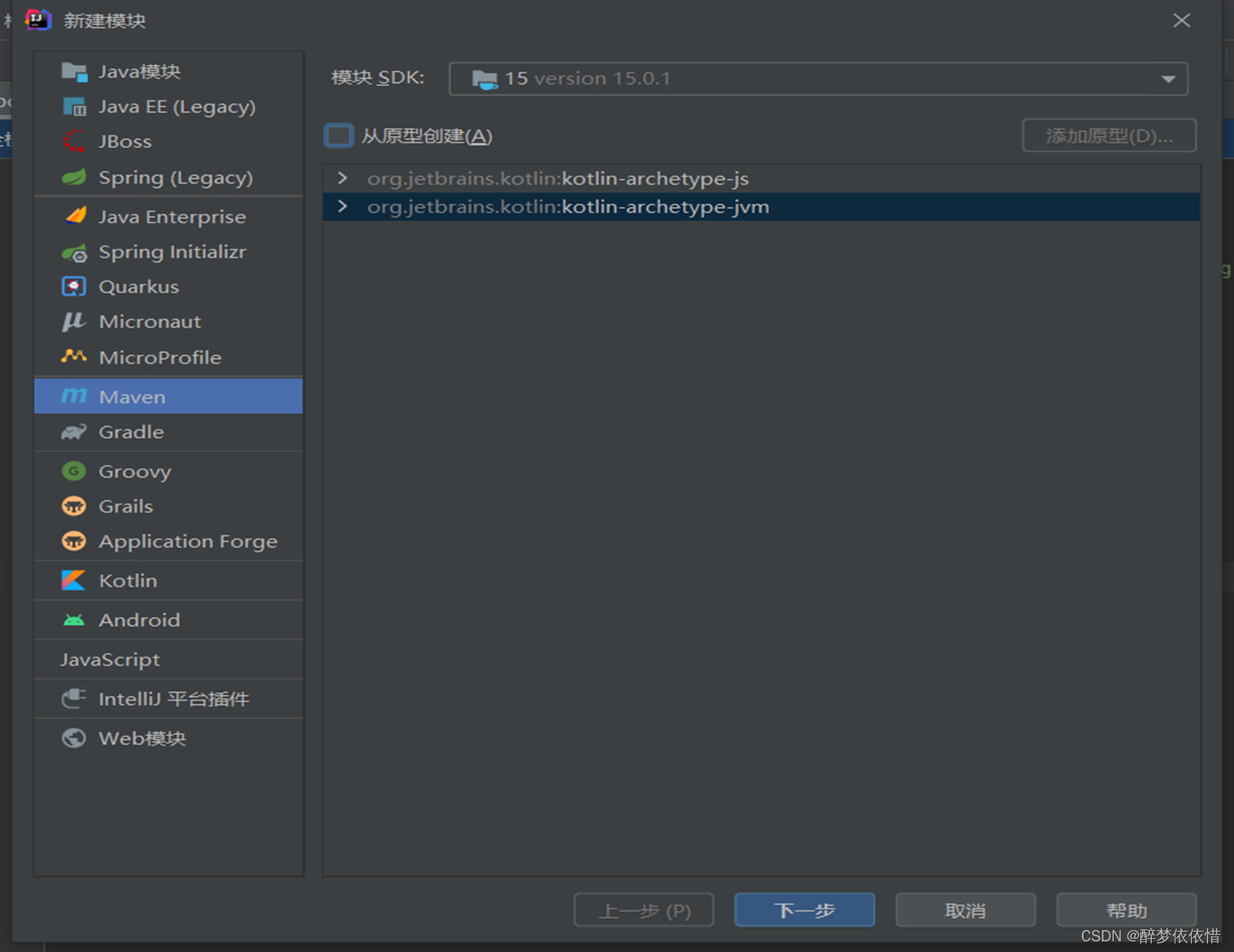1234x952 pixels.
Task: Enable the 从原型创建 checkbox
Action: (339, 135)
